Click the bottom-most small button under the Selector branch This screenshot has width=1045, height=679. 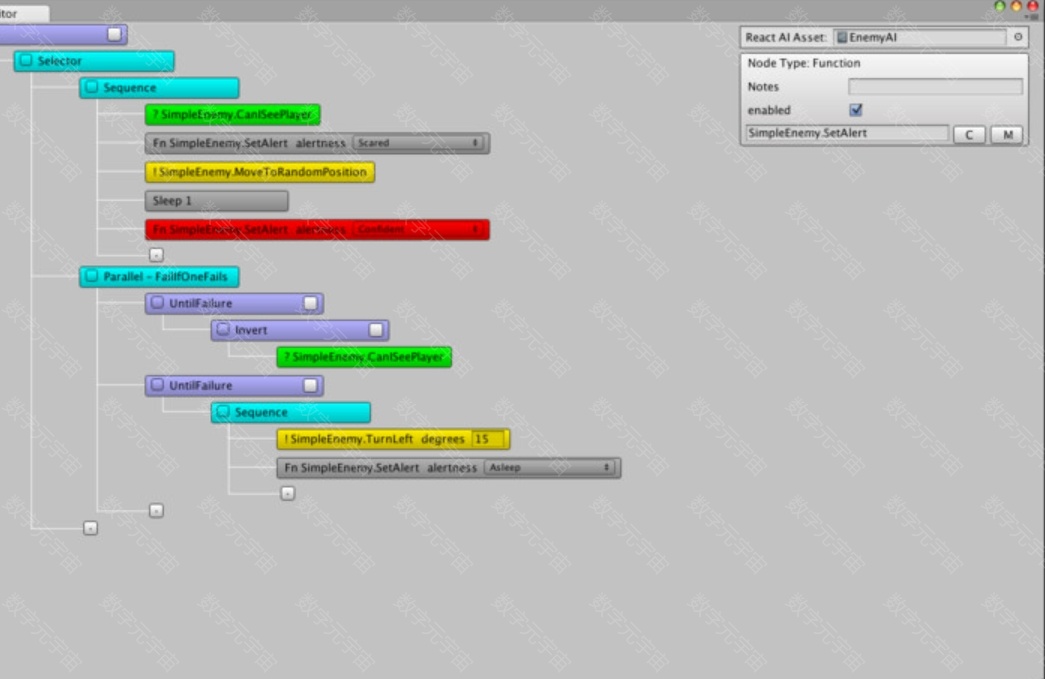click(90, 528)
